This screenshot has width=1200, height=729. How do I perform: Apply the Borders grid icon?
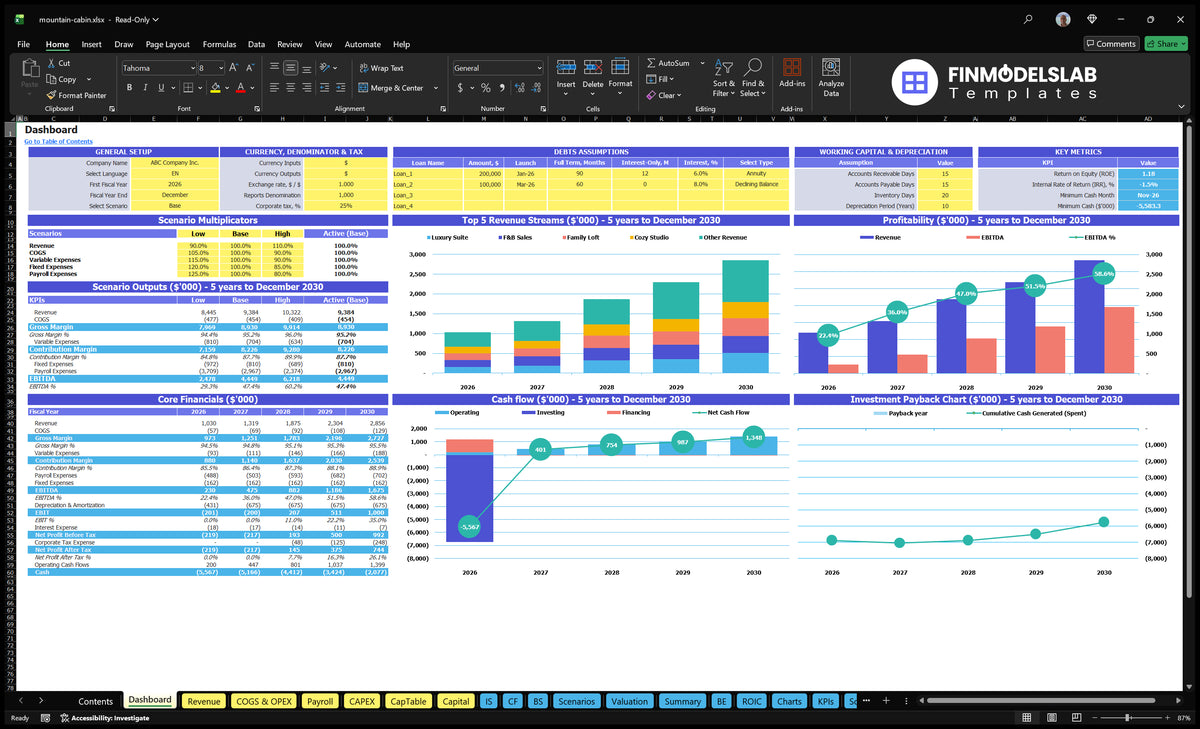[x=189, y=88]
